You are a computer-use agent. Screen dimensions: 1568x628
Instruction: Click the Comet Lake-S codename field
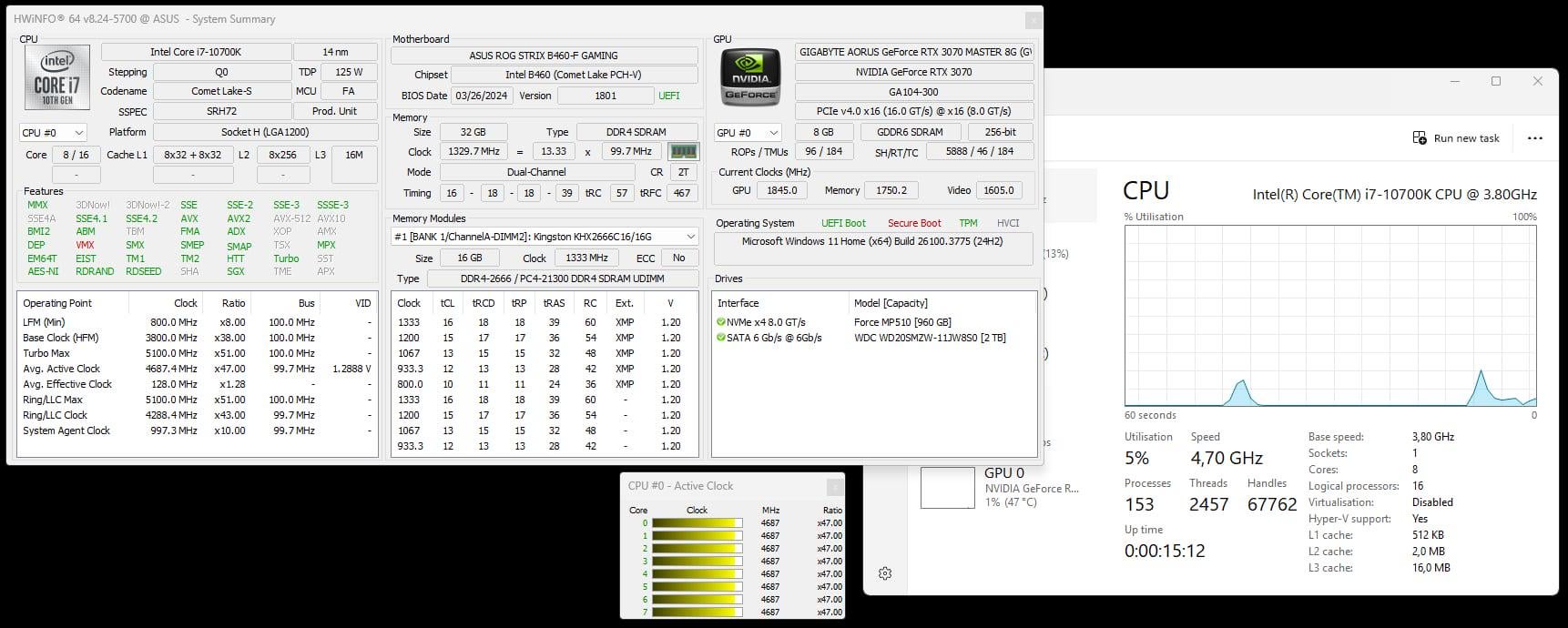(x=221, y=91)
